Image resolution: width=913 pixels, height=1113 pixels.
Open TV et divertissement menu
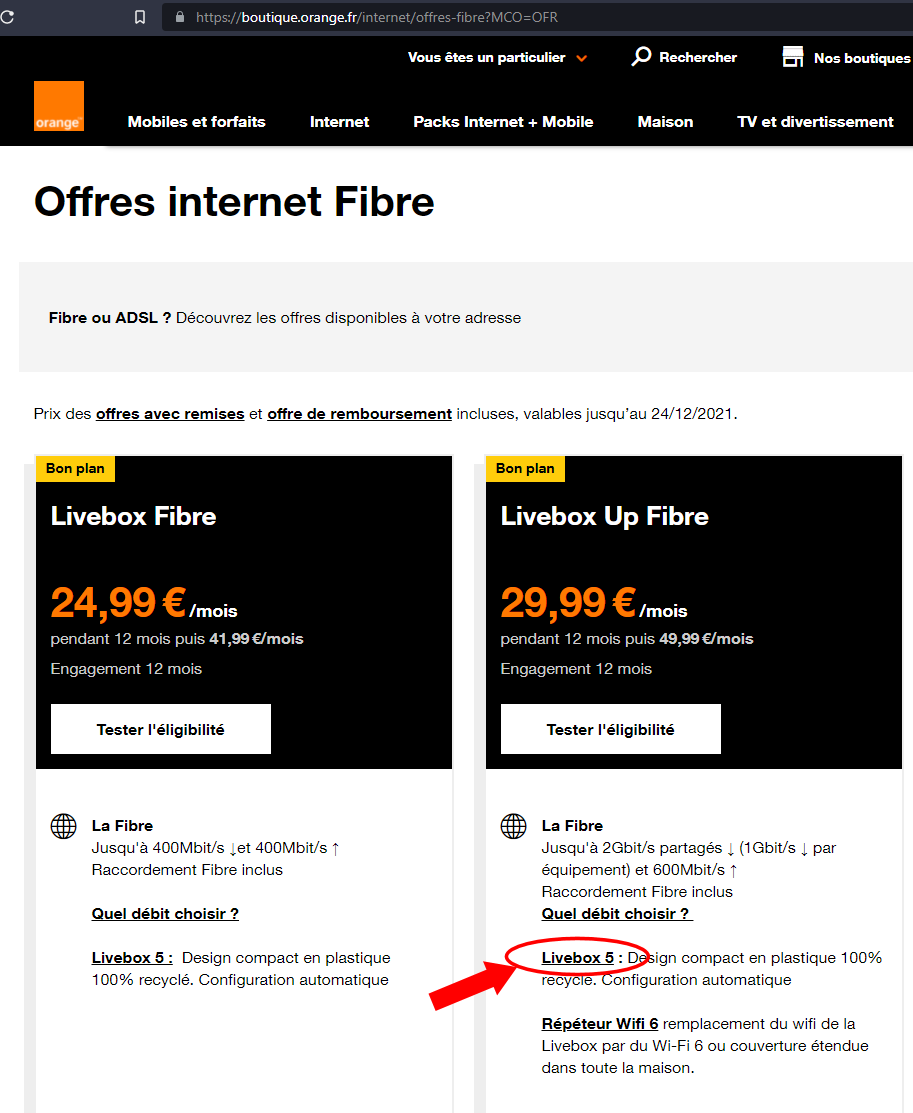(815, 122)
